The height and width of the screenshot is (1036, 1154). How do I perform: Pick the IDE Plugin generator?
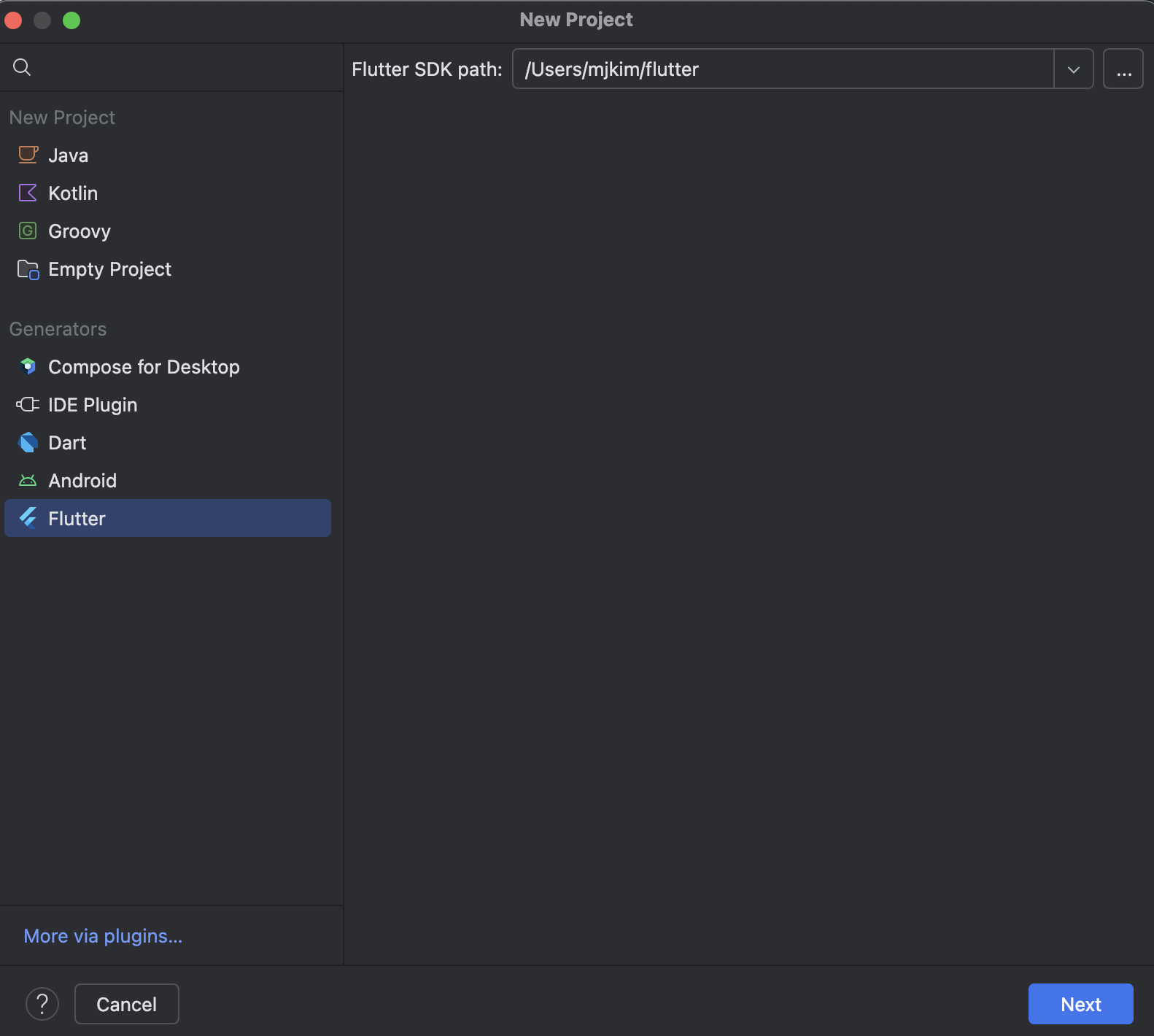coord(168,404)
